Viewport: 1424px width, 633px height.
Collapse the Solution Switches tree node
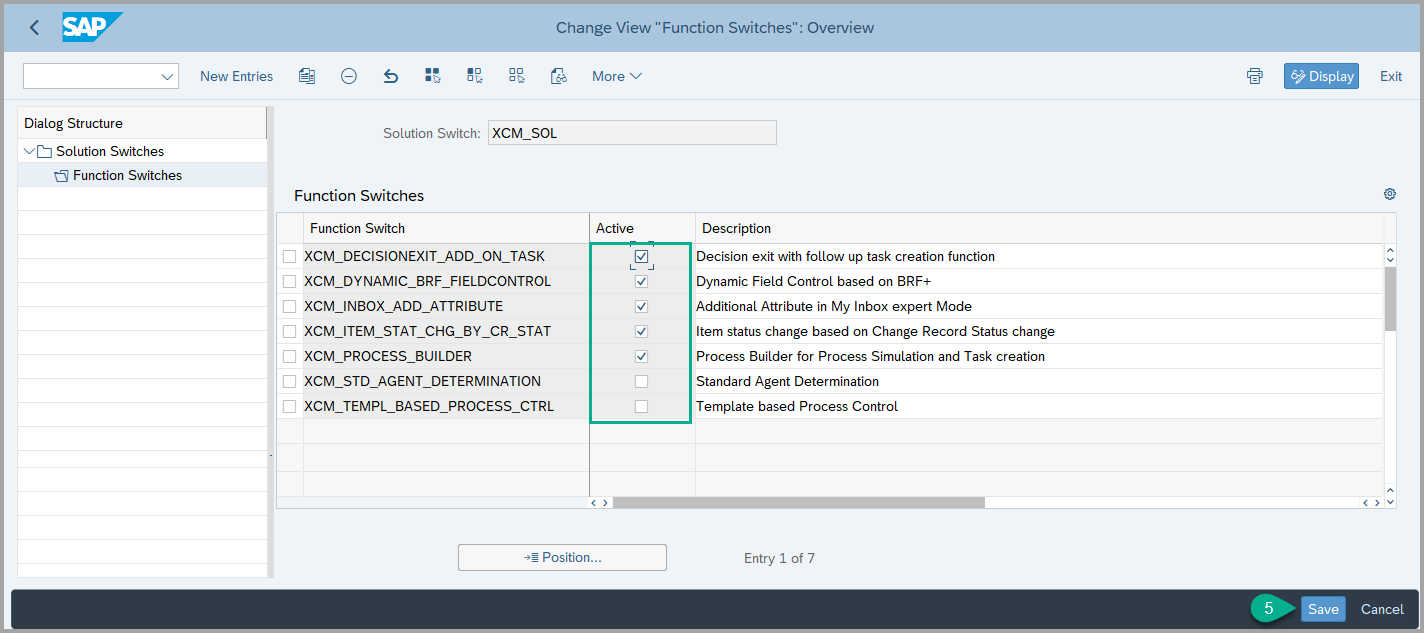29,151
